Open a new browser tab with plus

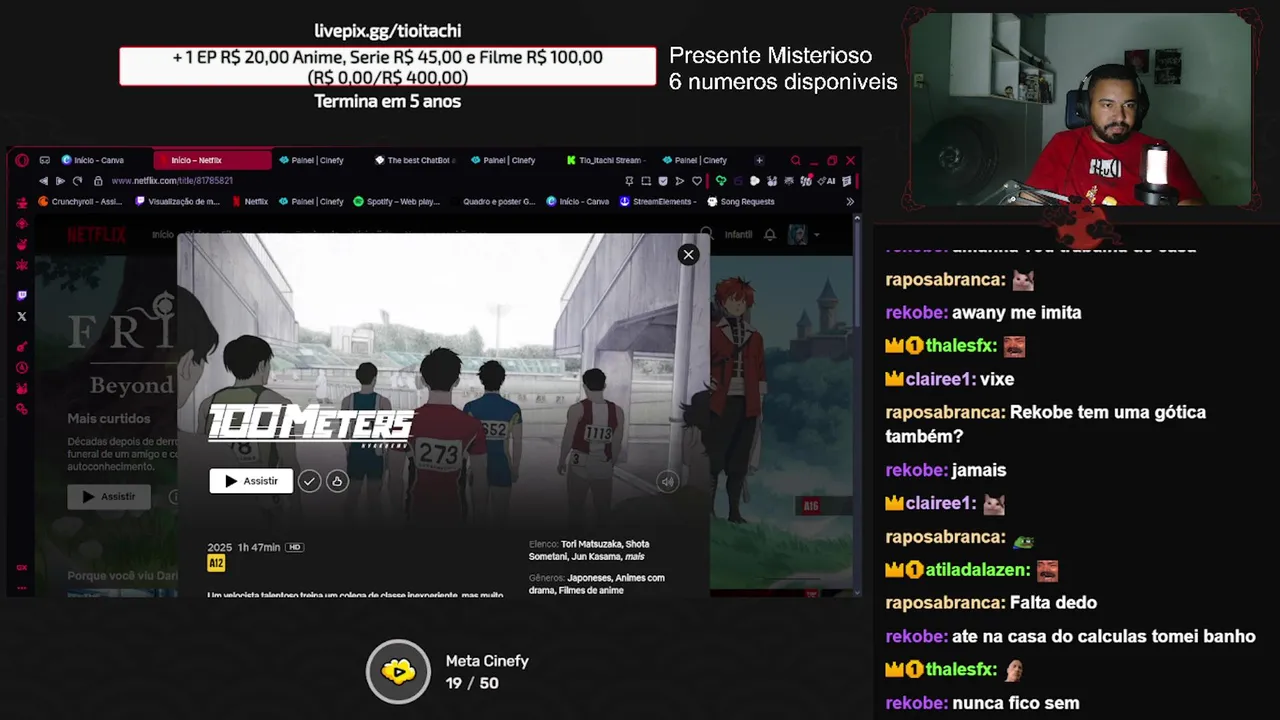(759, 160)
